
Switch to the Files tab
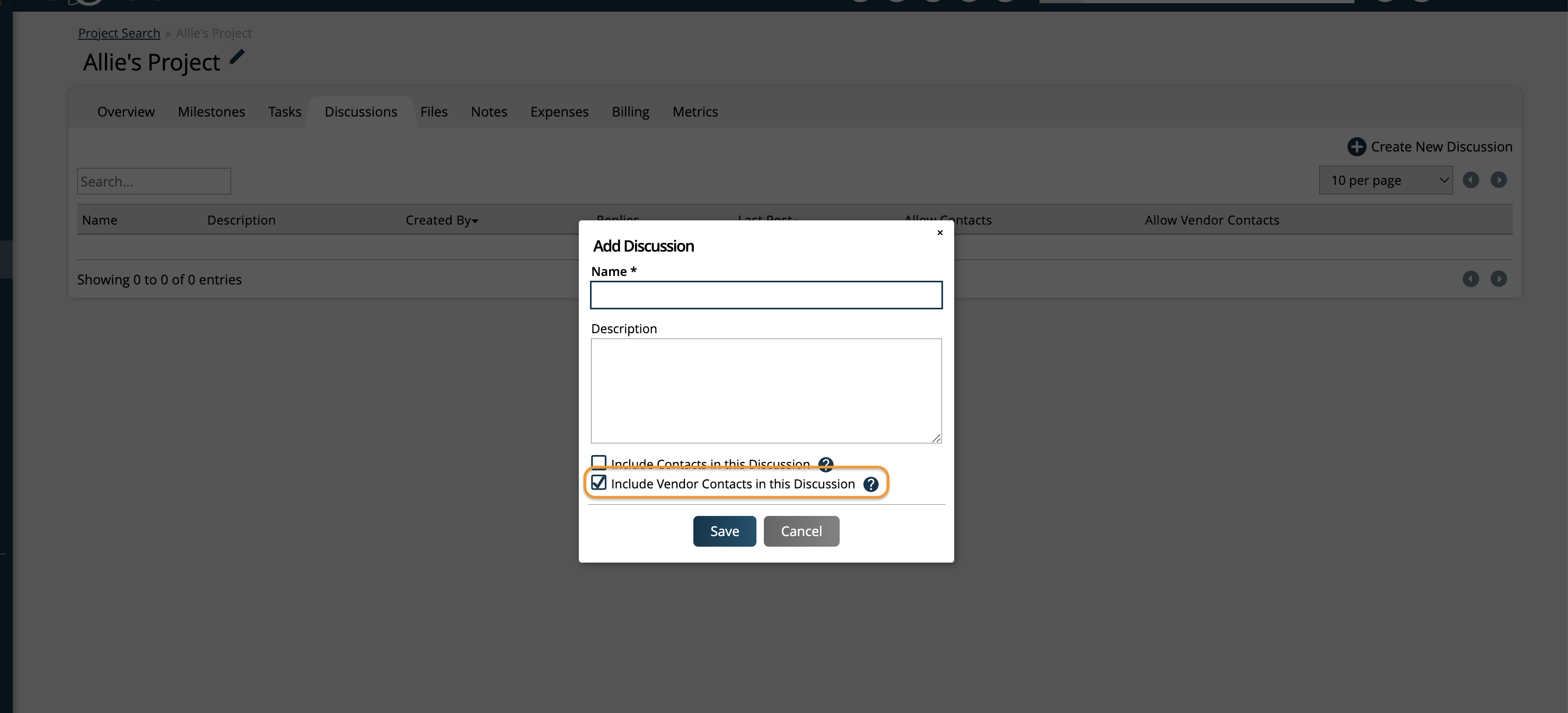point(434,112)
